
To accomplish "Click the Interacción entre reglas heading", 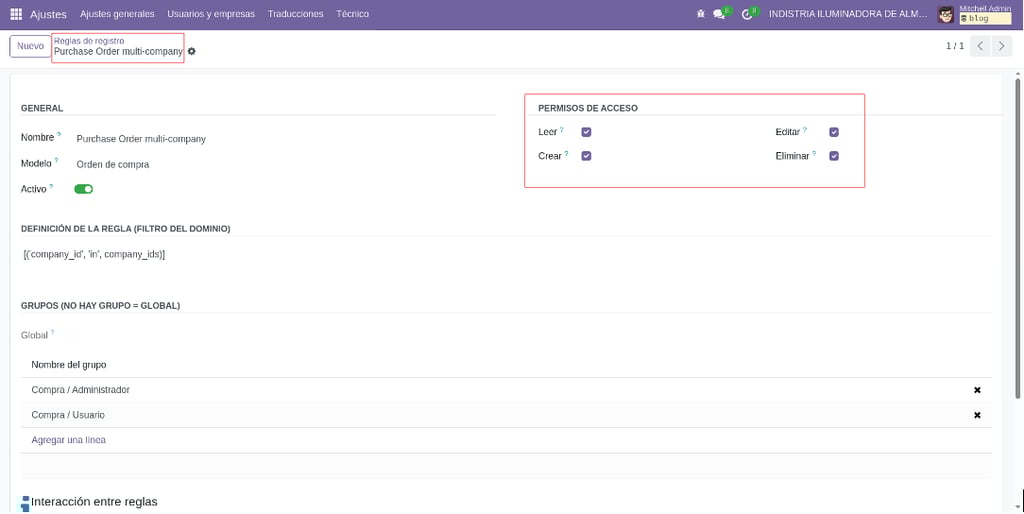I will click(x=94, y=502).
